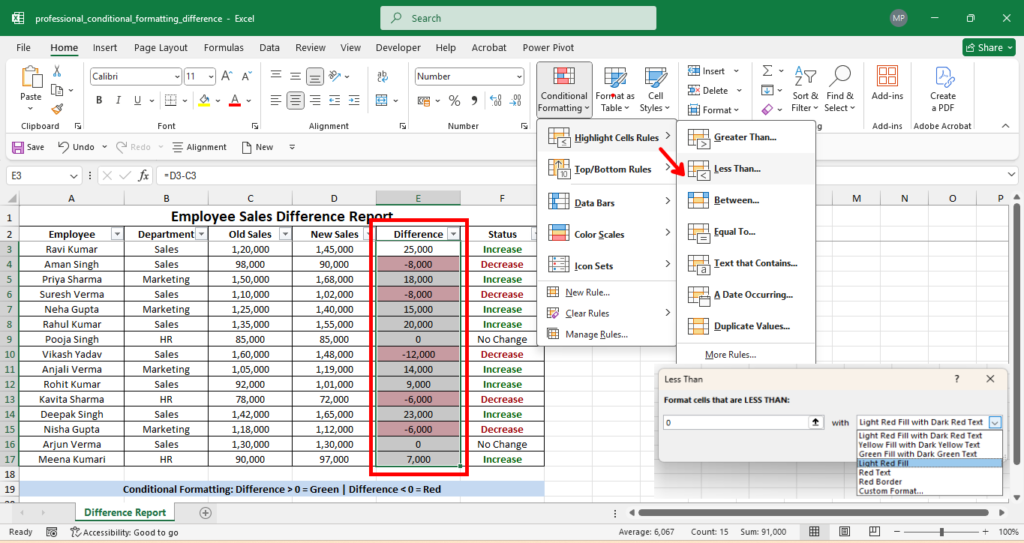Click the AutoSum sigma icon
The image size is (1024, 543).
pos(767,71)
